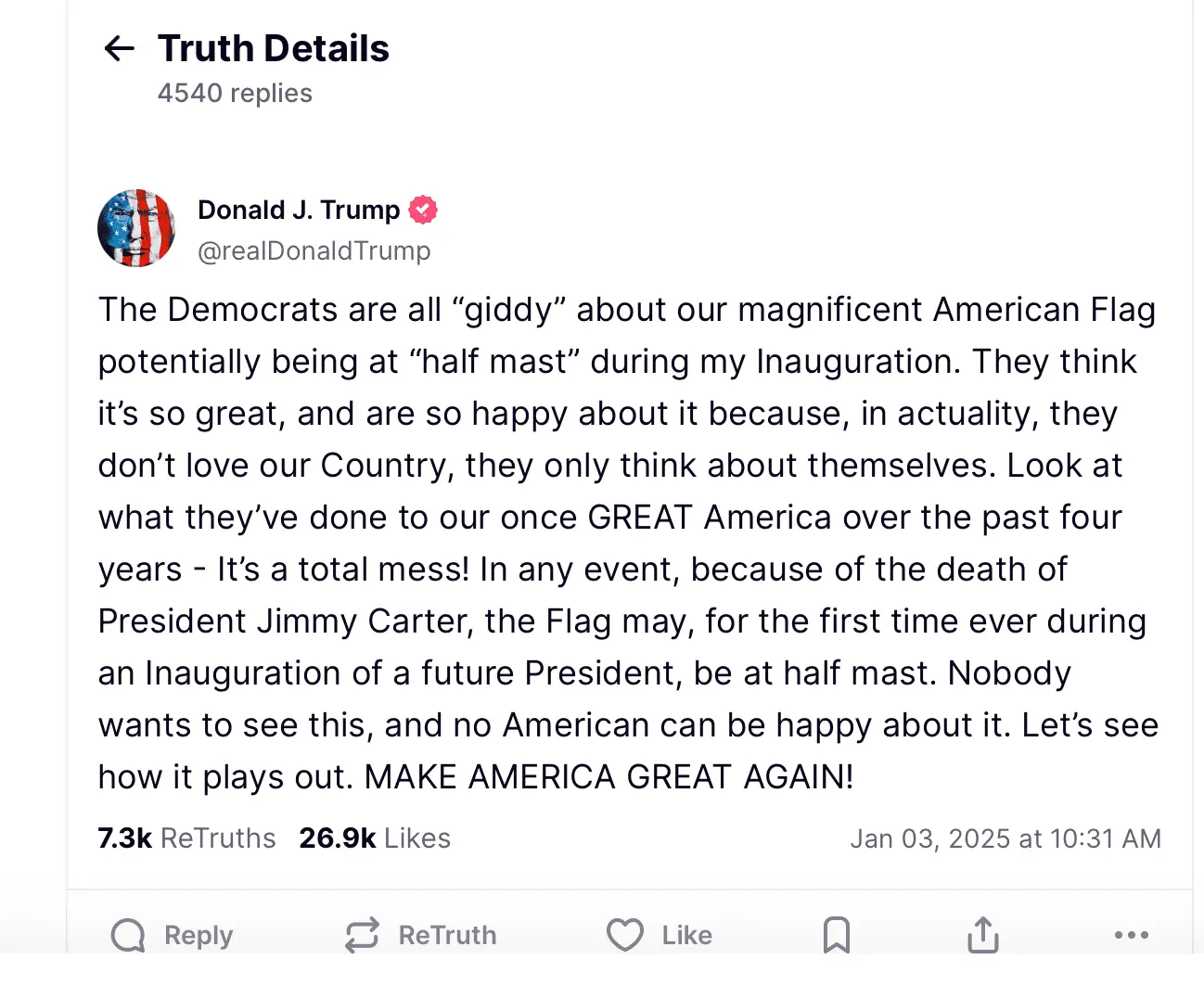
Task: Open the Donald J. Trump display name
Action: (299, 211)
